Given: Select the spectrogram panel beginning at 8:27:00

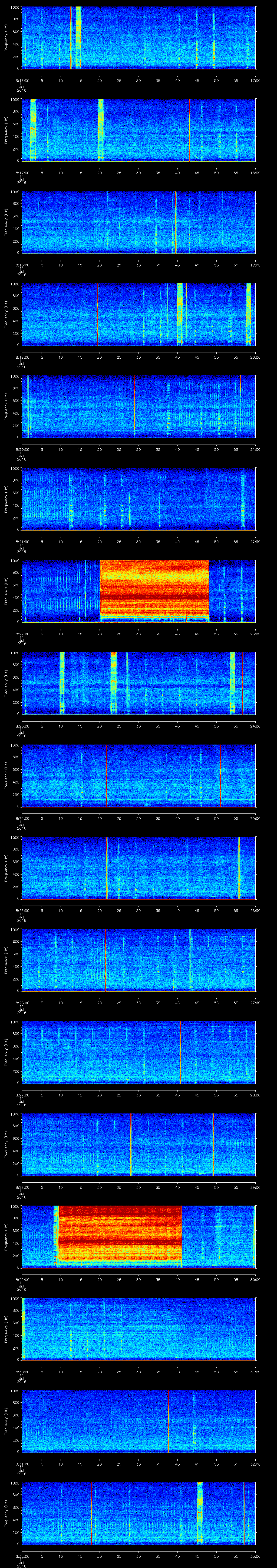Looking at the screenshot, I should pos(138,1052).
